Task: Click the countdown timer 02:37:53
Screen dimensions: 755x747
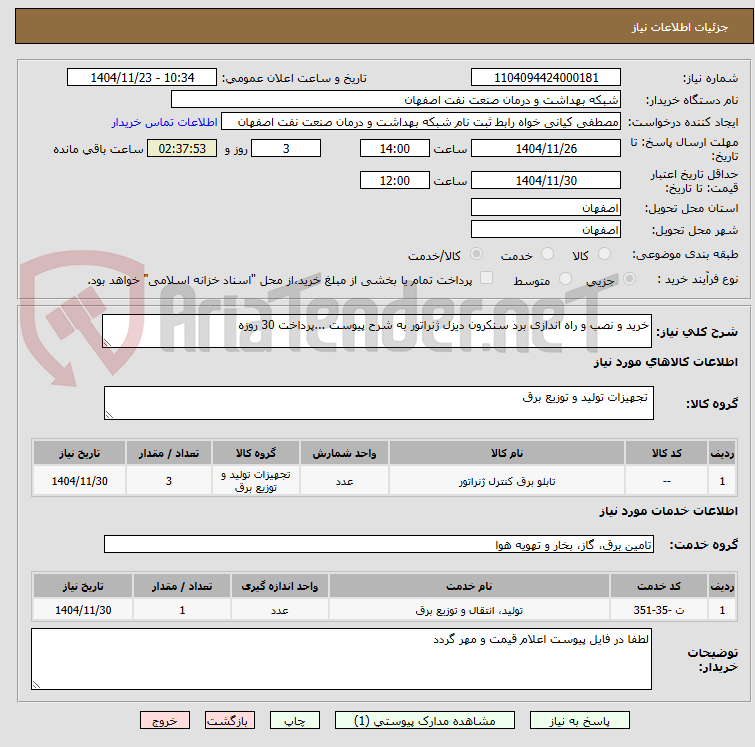Action: 182,148
